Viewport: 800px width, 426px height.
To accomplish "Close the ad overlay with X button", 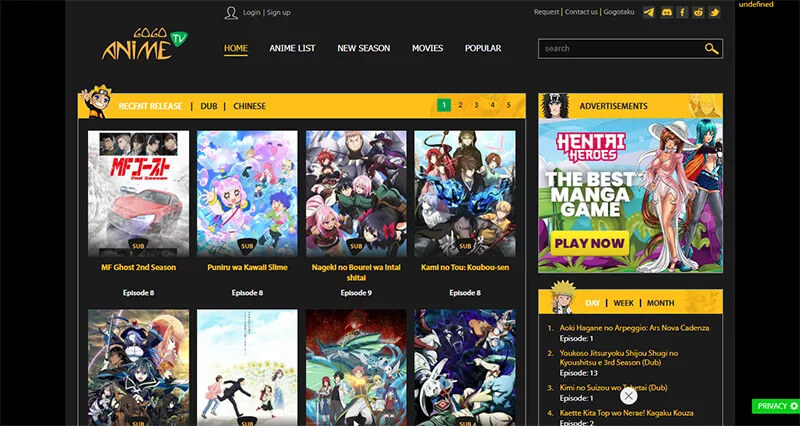I will click(x=629, y=396).
